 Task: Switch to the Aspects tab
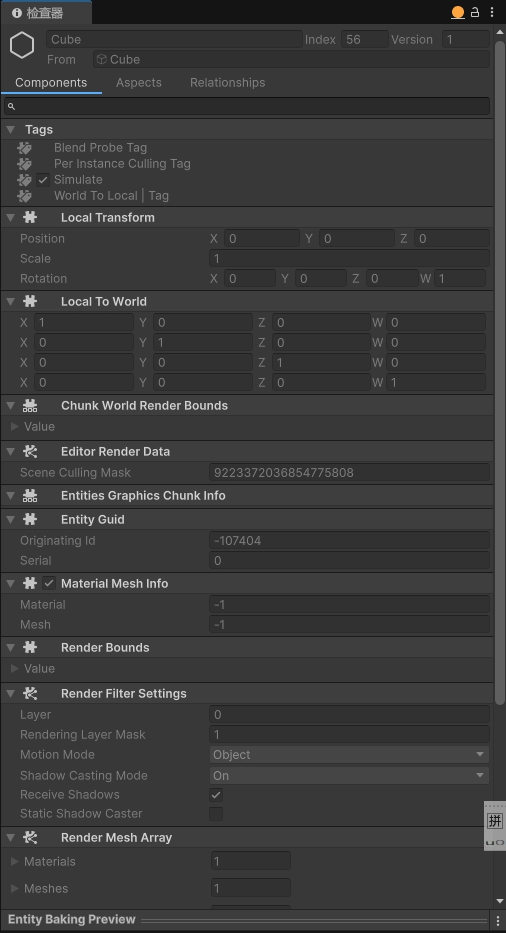point(139,83)
